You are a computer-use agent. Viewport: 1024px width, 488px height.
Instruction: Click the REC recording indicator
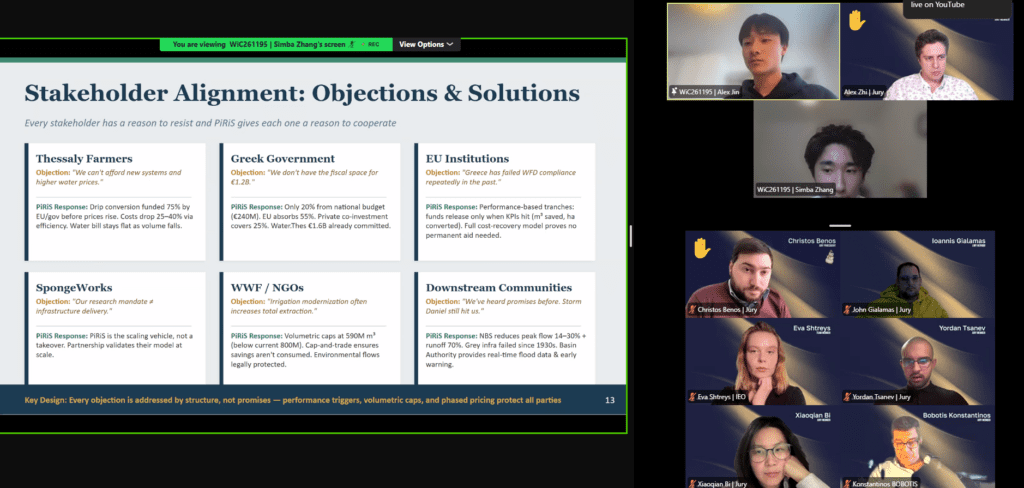tap(372, 44)
